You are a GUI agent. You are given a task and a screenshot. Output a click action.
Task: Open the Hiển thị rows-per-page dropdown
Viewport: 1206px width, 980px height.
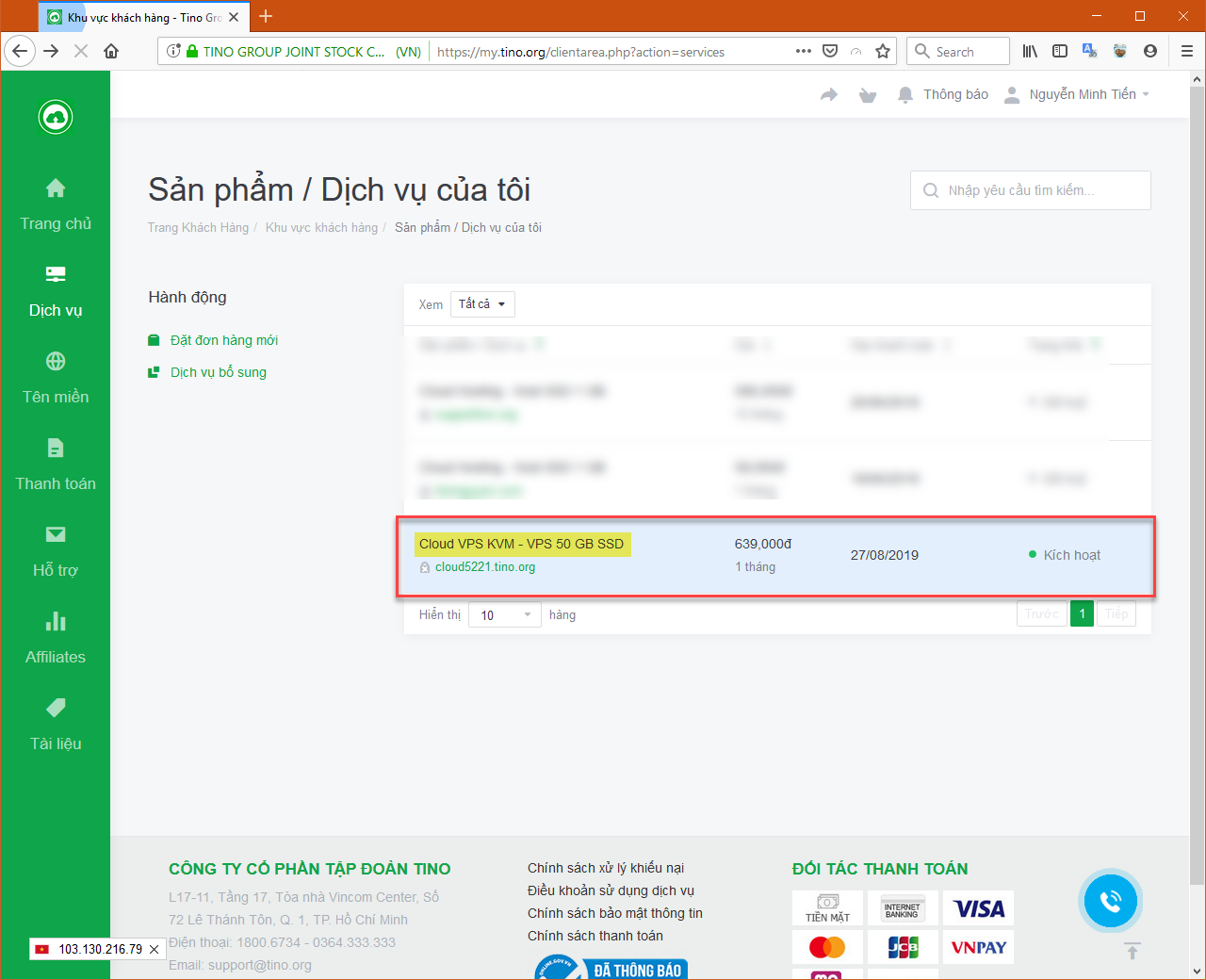pos(504,613)
